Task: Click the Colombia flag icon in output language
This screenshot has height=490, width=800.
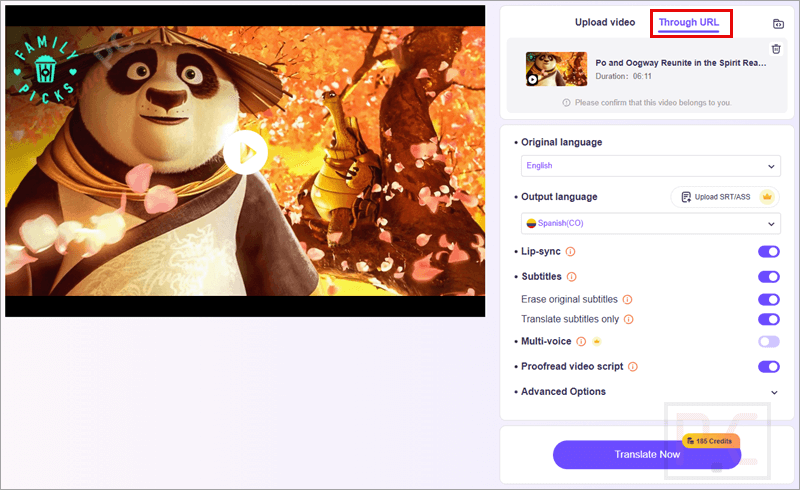Action: (531, 224)
